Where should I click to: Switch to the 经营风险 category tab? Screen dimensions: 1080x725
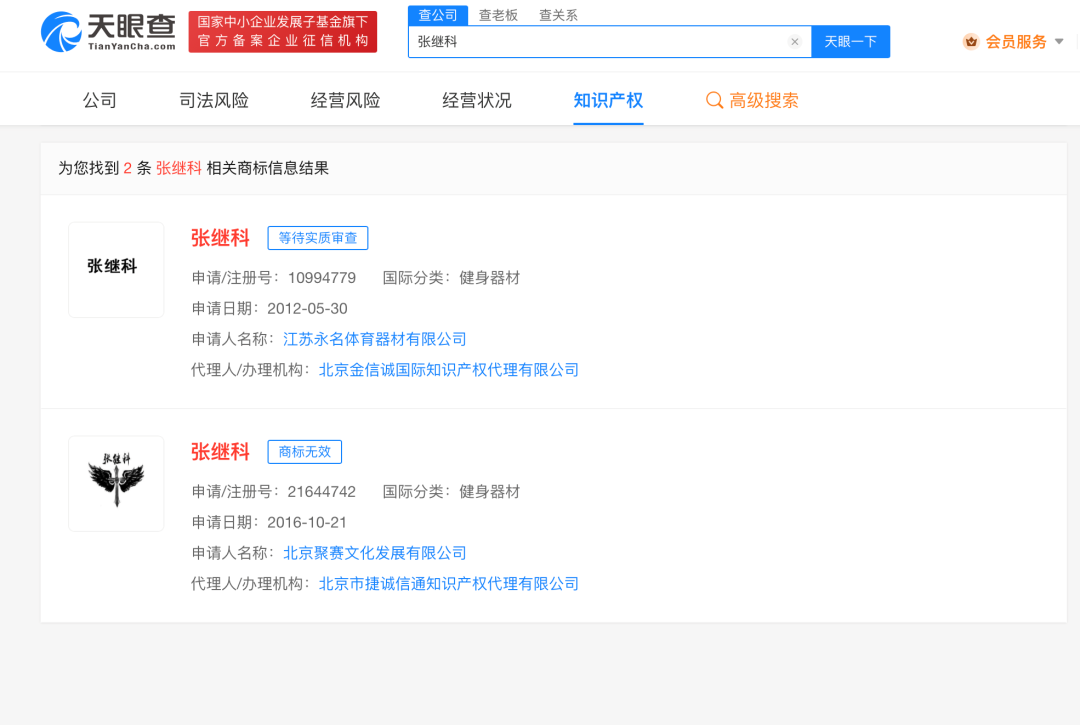pyautogui.click(x=345, y=101)
